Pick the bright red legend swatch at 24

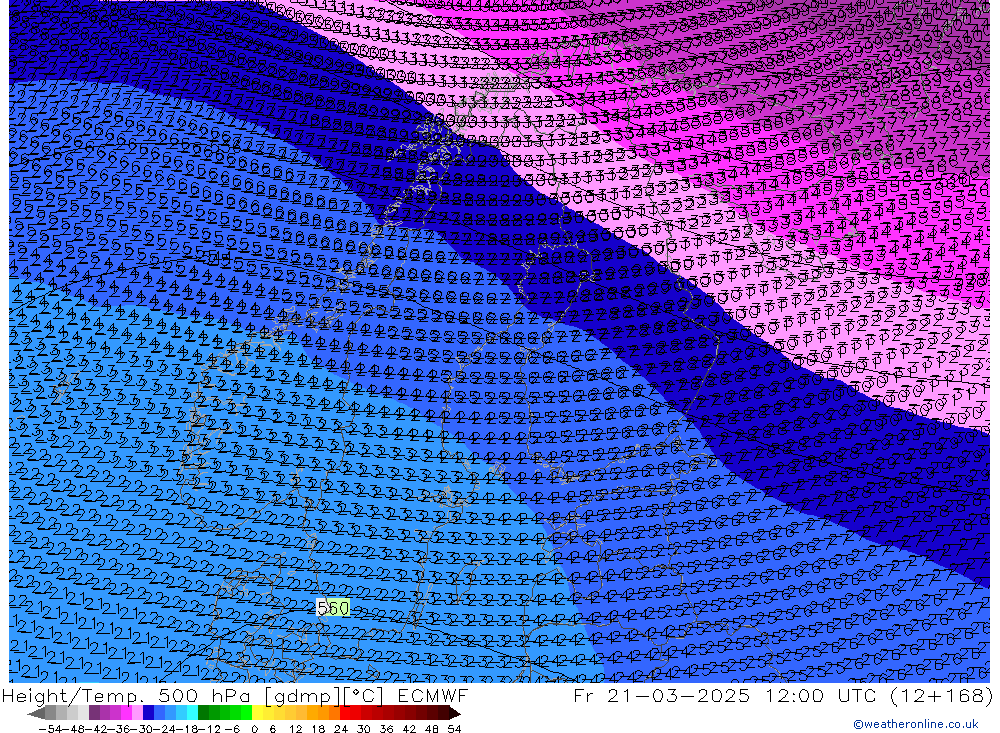coord(346,713)
